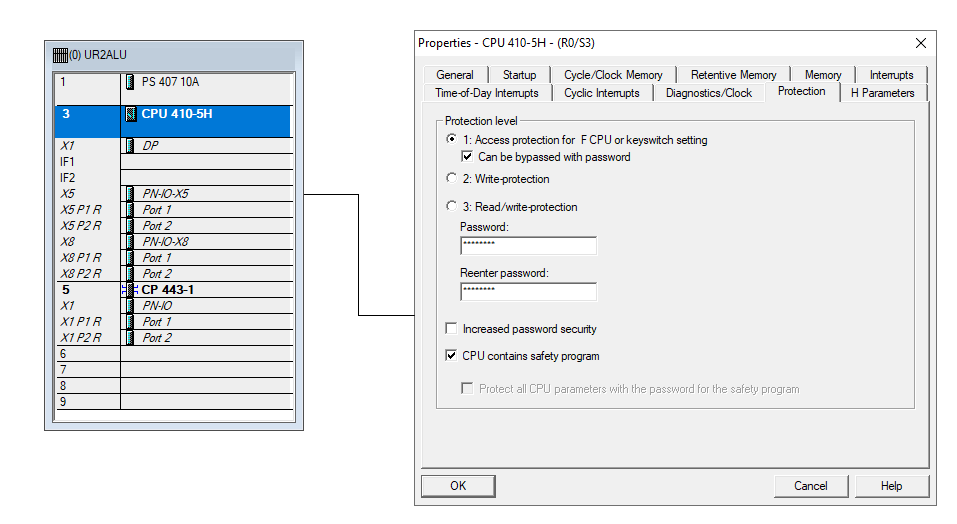Select 2: Write-protection radio button

[451, 178]
